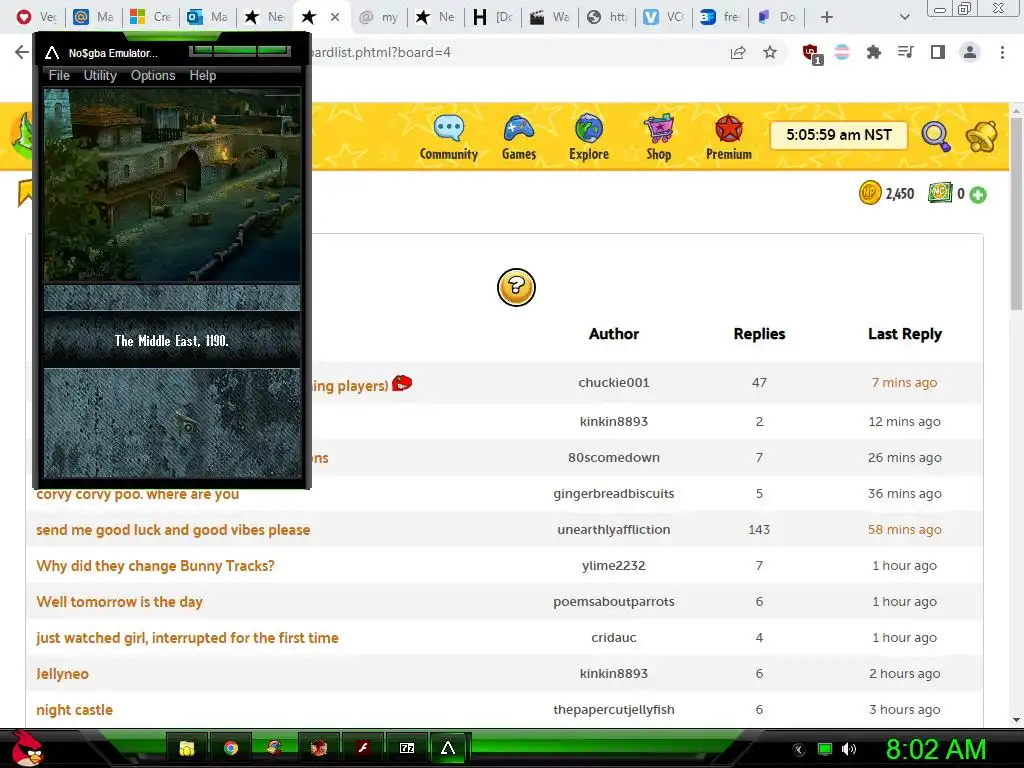Image resolution: width=1024 pixels, height=768 pixels.
Task: Click the '7 mins ago' last reply
Action: [x=904, y=382]
